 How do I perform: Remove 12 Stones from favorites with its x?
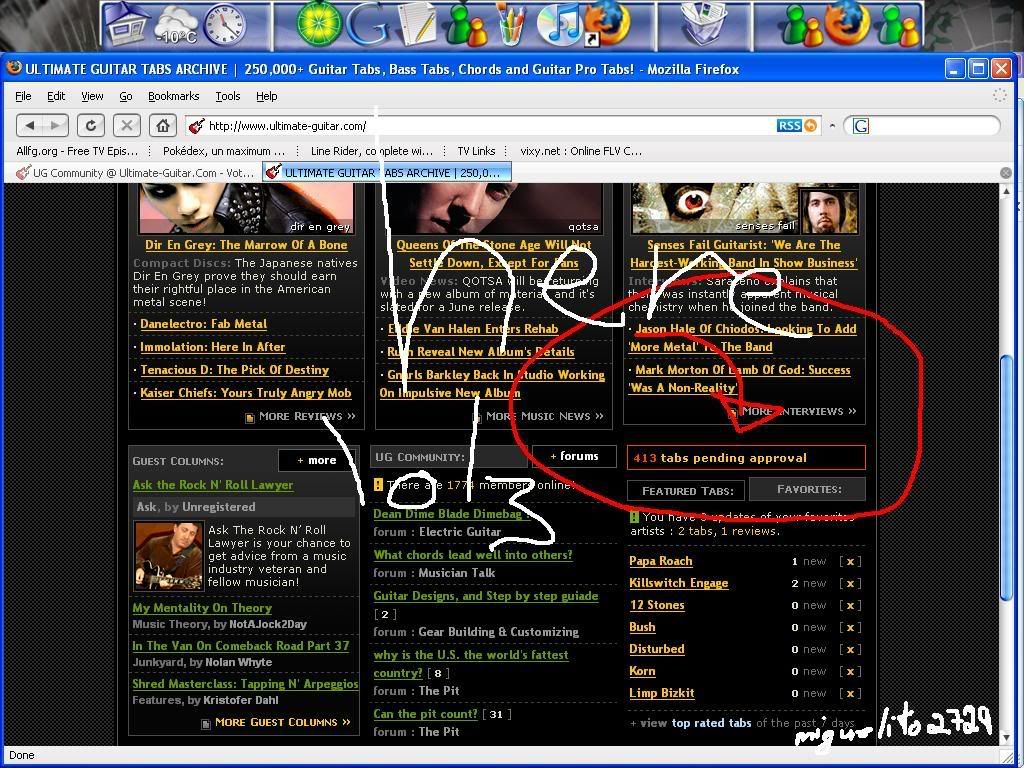850,605
